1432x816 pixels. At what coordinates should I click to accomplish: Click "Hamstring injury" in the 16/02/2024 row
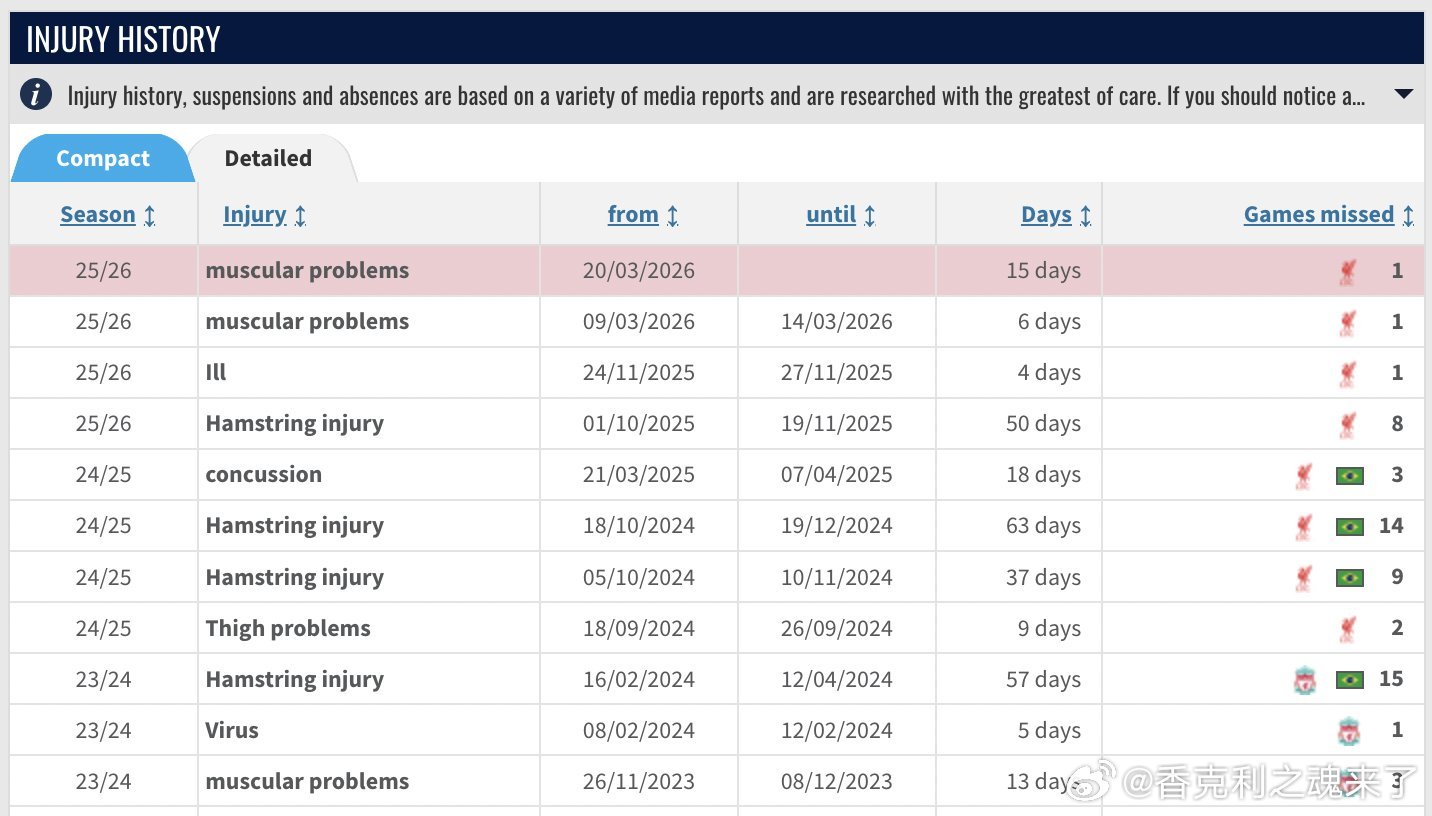point(295,680)
